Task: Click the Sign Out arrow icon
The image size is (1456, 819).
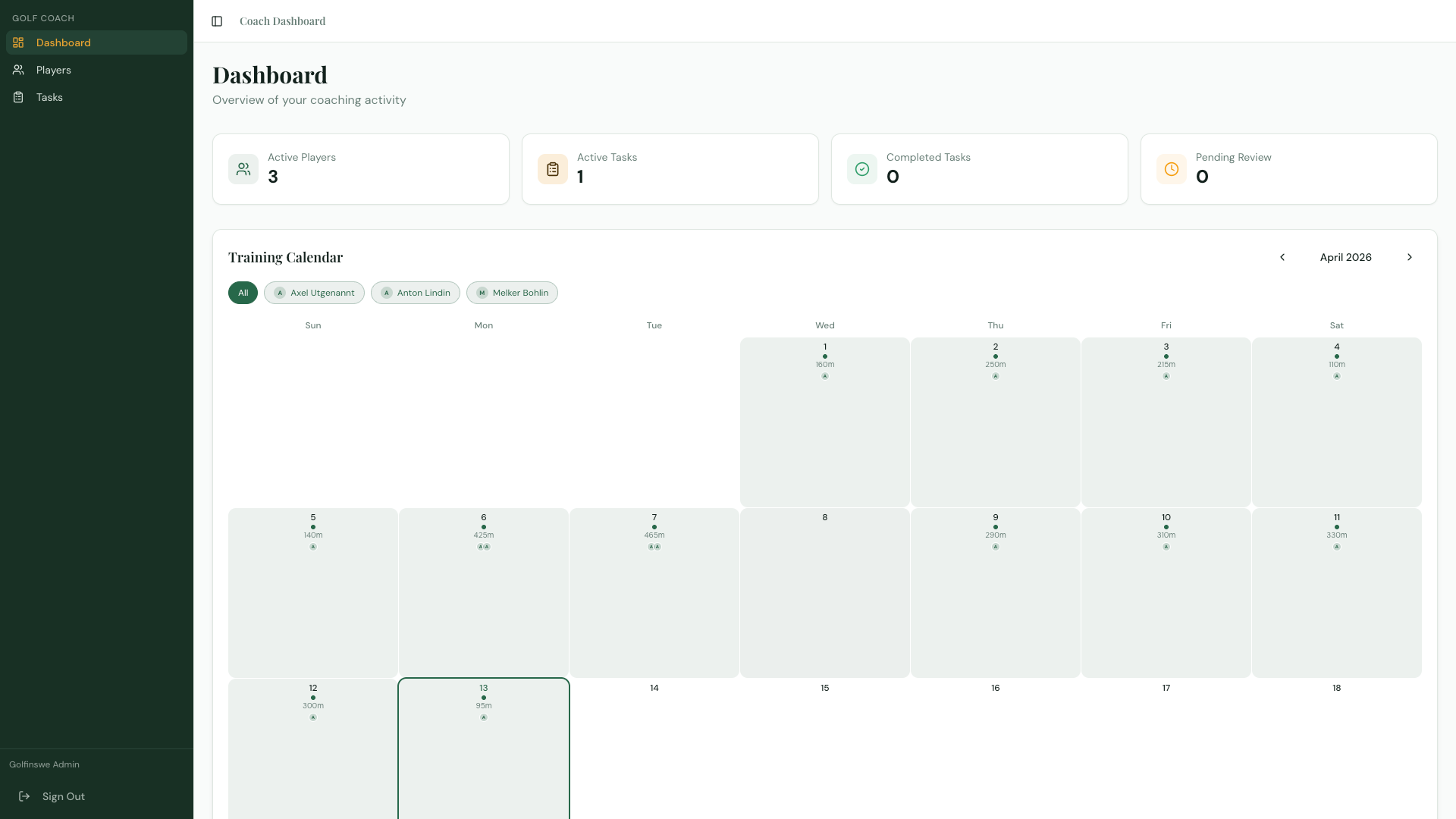Action: [x=24, y=796]
